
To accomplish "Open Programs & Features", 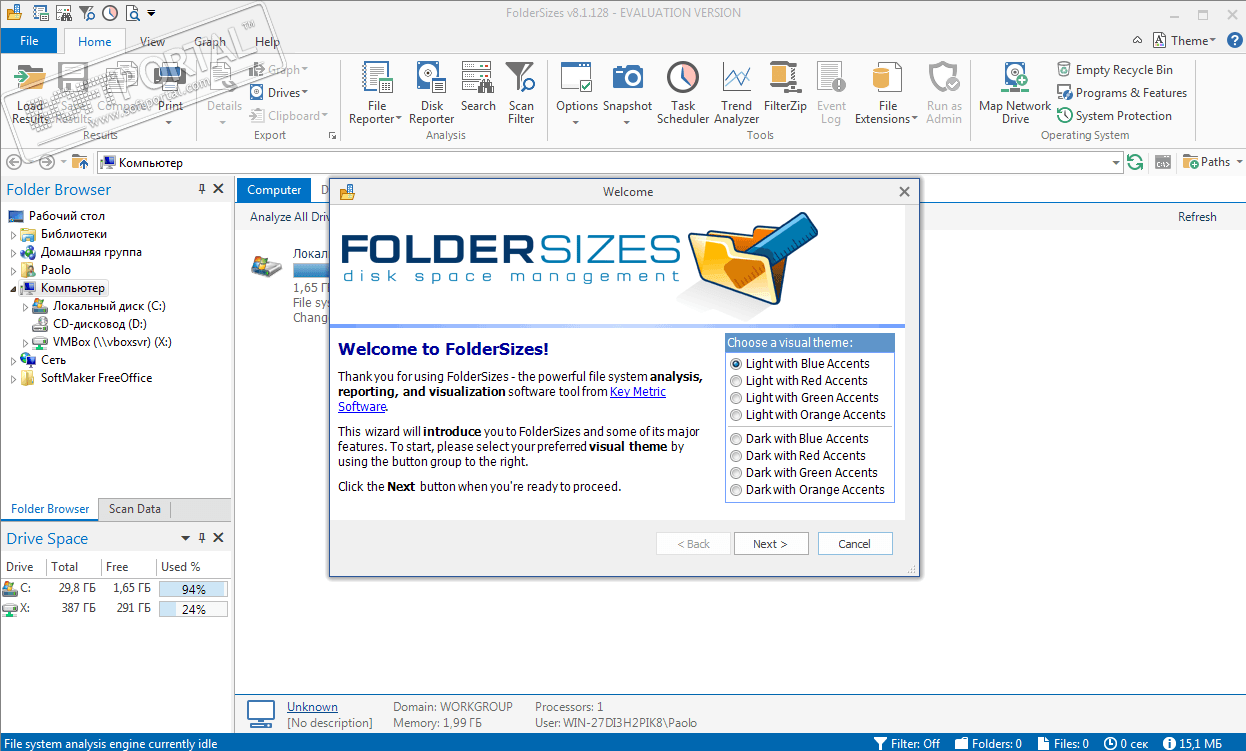I will [1122, 93].
